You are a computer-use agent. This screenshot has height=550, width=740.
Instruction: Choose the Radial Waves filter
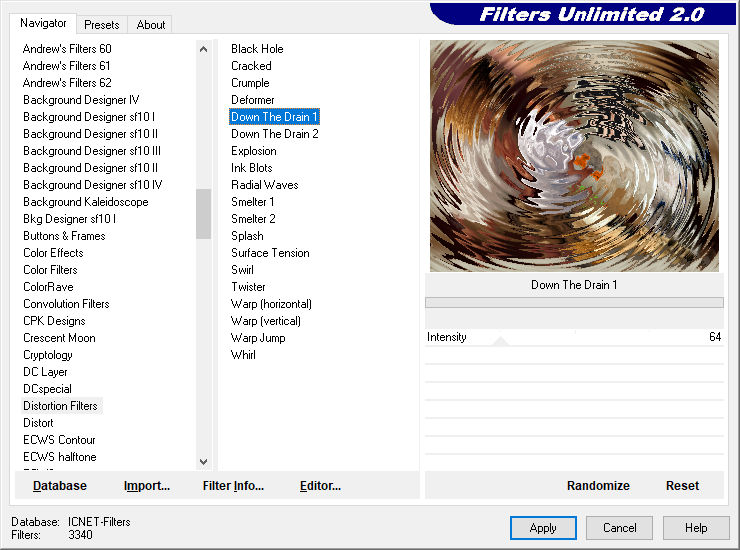pyautogui.click(x=264, y=185)
